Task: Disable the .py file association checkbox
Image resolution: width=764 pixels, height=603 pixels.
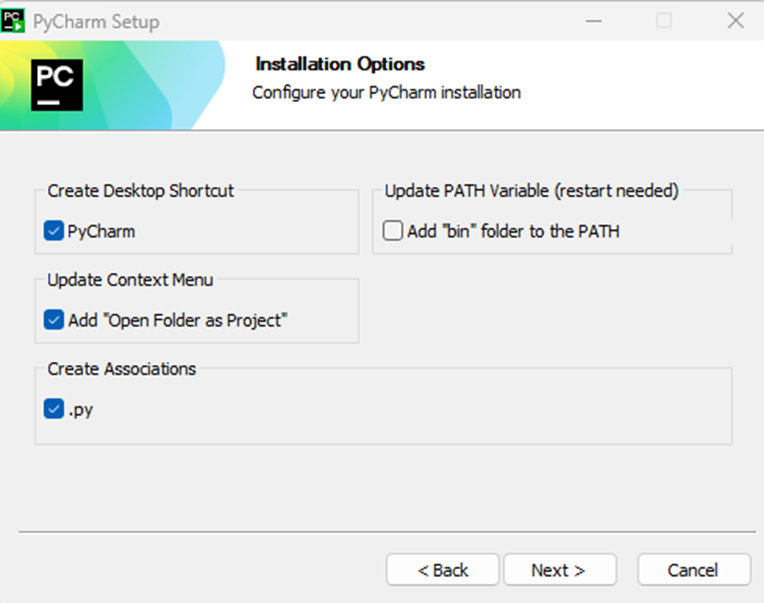Action: click(54, 409)
